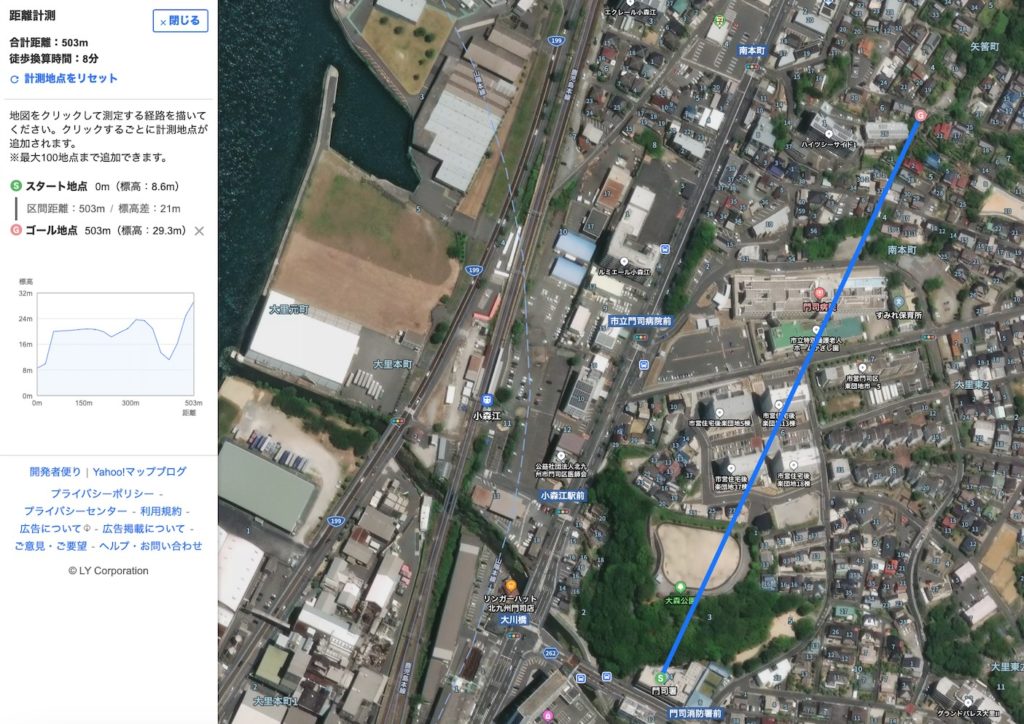Select the 大森公園 park marker icon

(680, 587)
